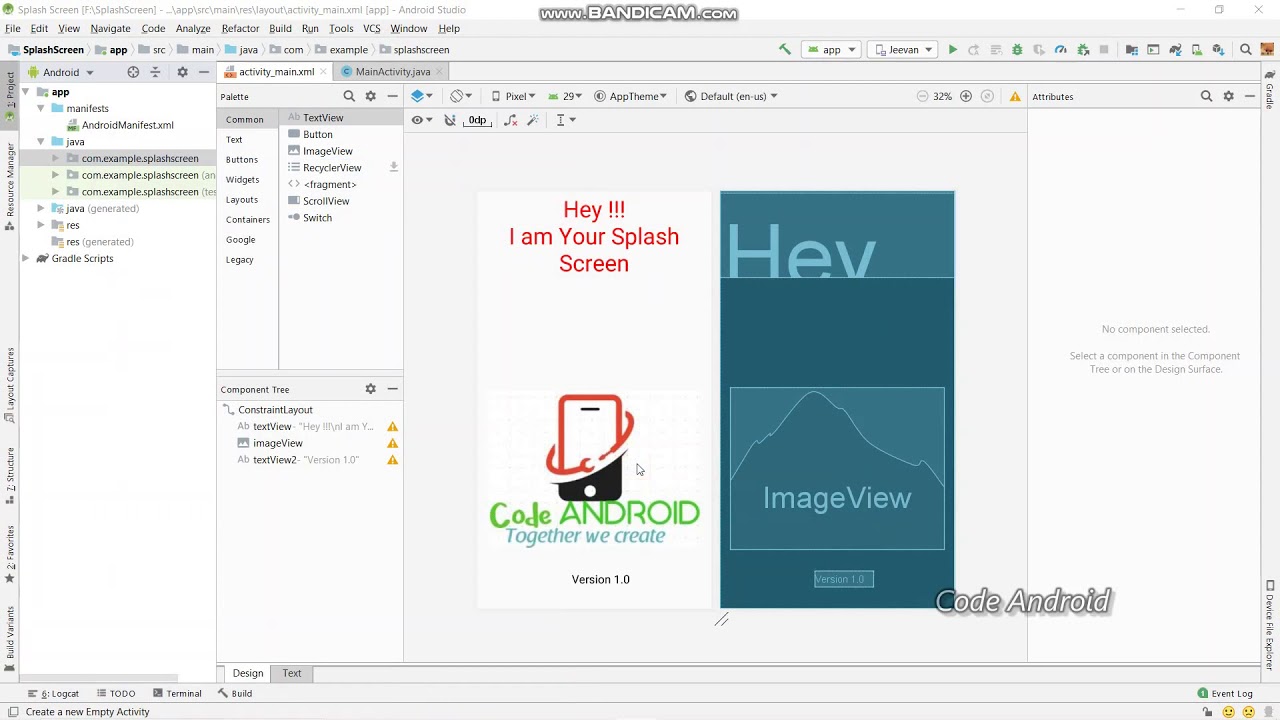
Task: Run the app with green play icon
Action: [x=953, y=49]
